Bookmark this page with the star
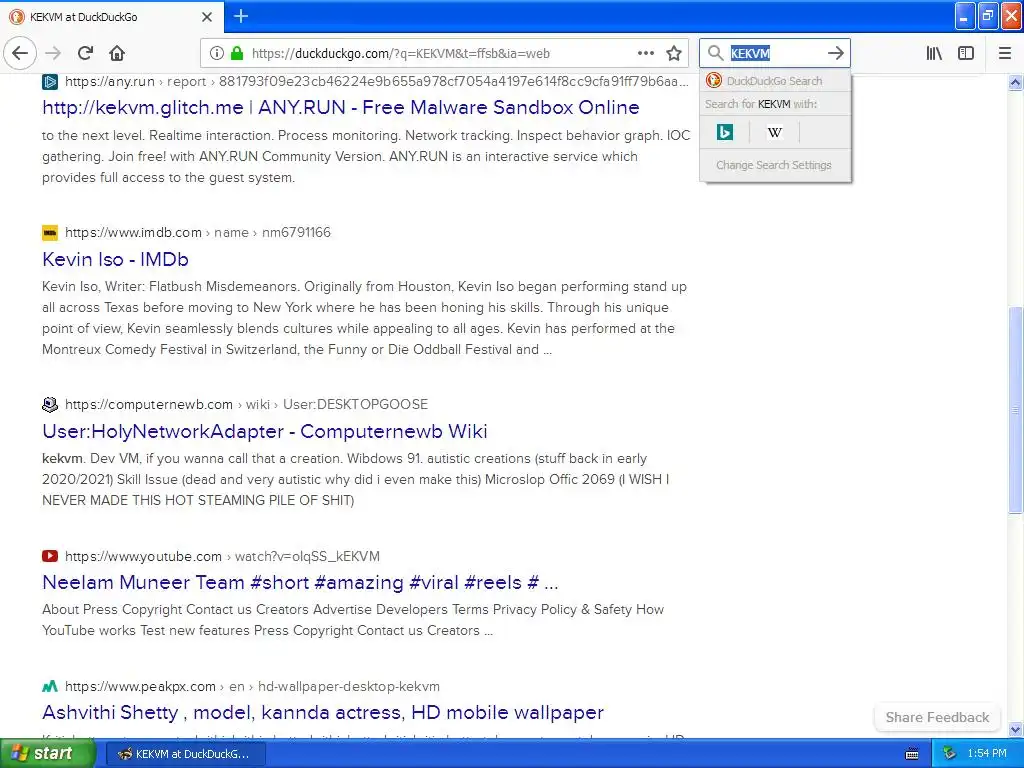 tap(674, 54)
